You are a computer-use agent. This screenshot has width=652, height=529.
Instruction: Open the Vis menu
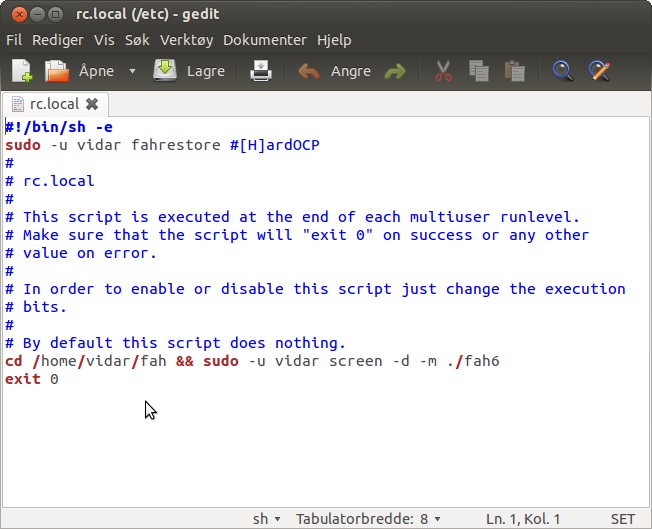(x=104, y=40)
